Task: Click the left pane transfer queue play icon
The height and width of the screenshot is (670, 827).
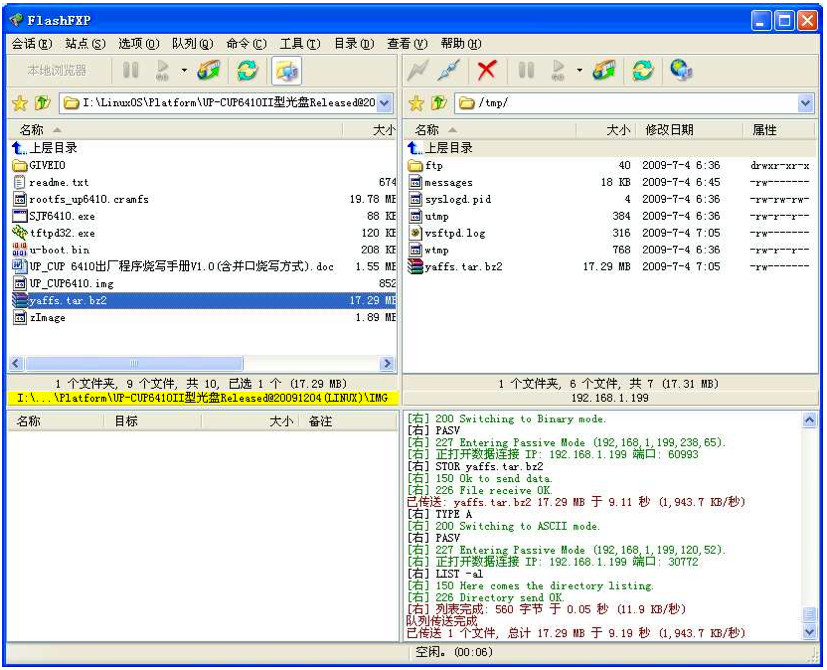Action: tap(162, 70)
